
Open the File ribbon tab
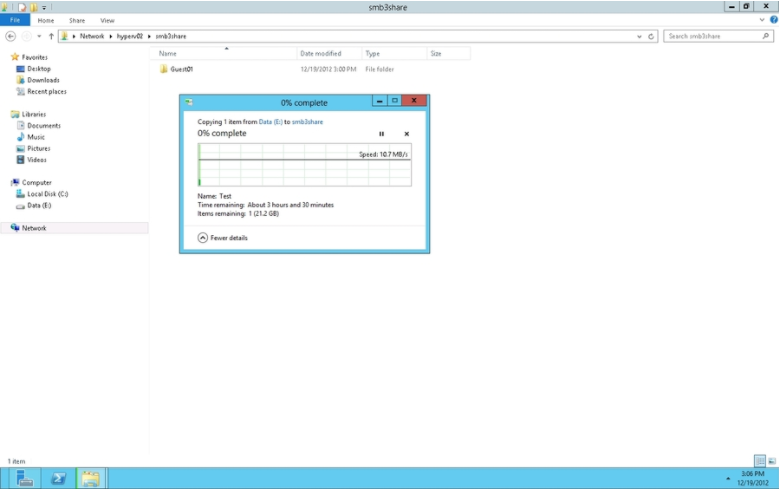(x=15, y=20)
